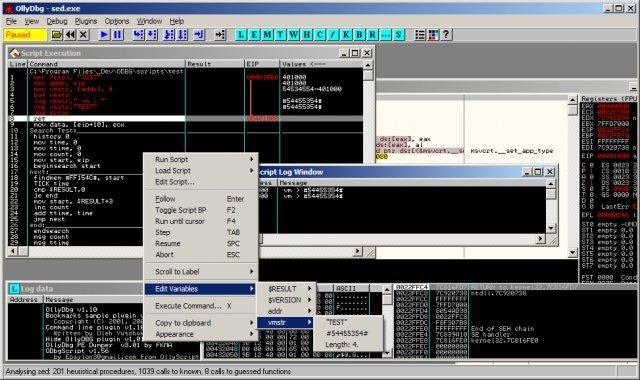
Task: Choose Edit Script... in context menu
Action: (201, 182)
